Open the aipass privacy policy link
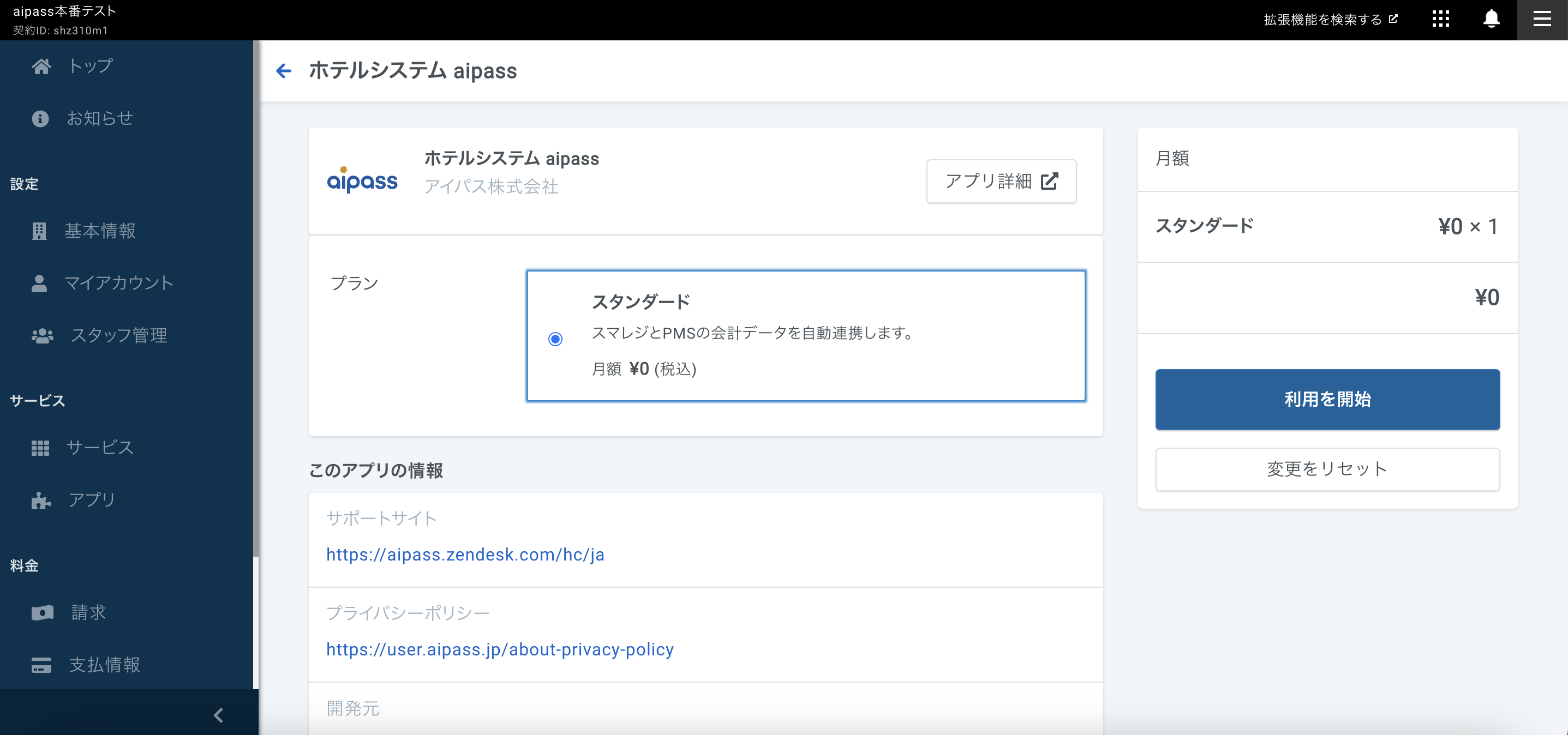Image resolution: width=1568 pixels, height=735 pixels. pyautogui.click(x=500, y=649)
